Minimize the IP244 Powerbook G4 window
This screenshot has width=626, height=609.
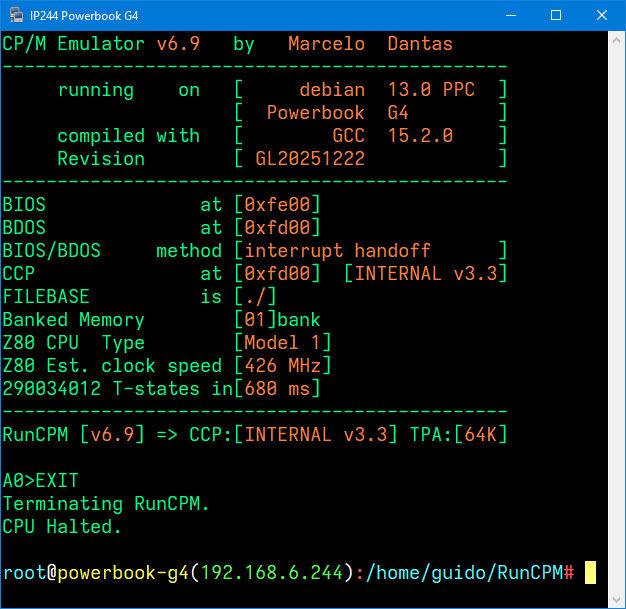(x=511, y=15)
